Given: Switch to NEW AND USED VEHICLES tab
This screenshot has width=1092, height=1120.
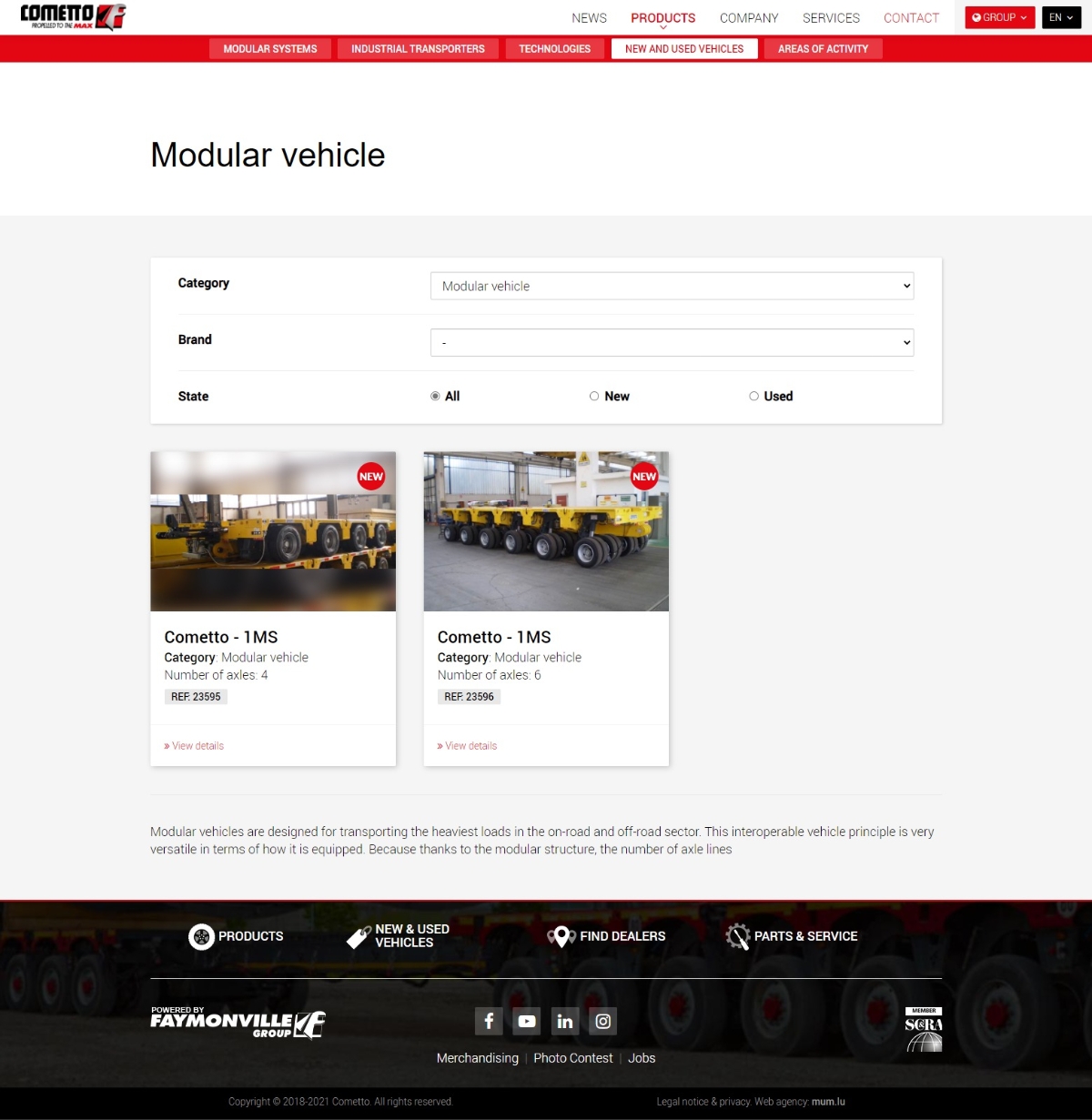Looking at the screenshot, I should (684, 49).
